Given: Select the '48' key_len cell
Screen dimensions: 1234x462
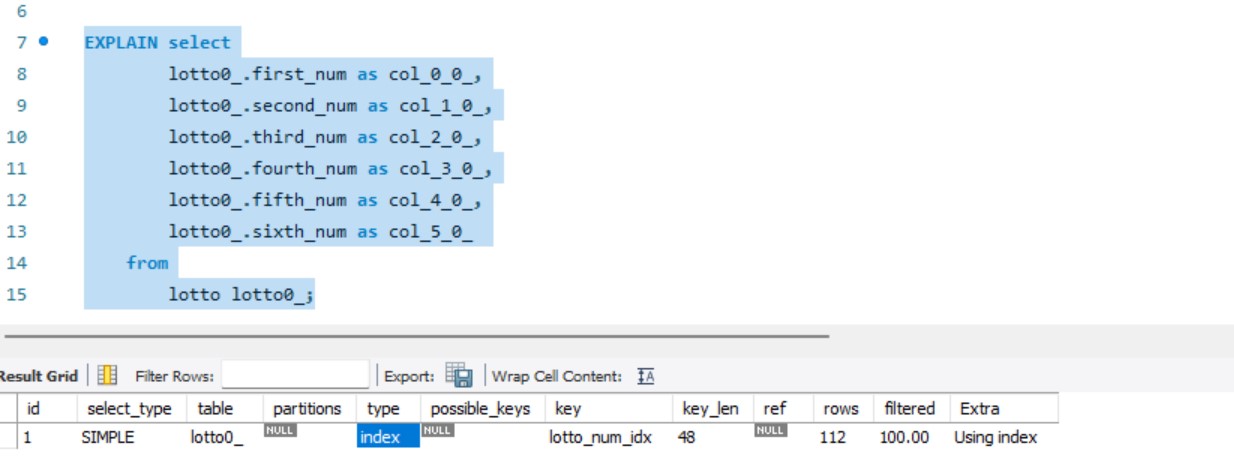Looking at the screenshot, I should (712, 437).
